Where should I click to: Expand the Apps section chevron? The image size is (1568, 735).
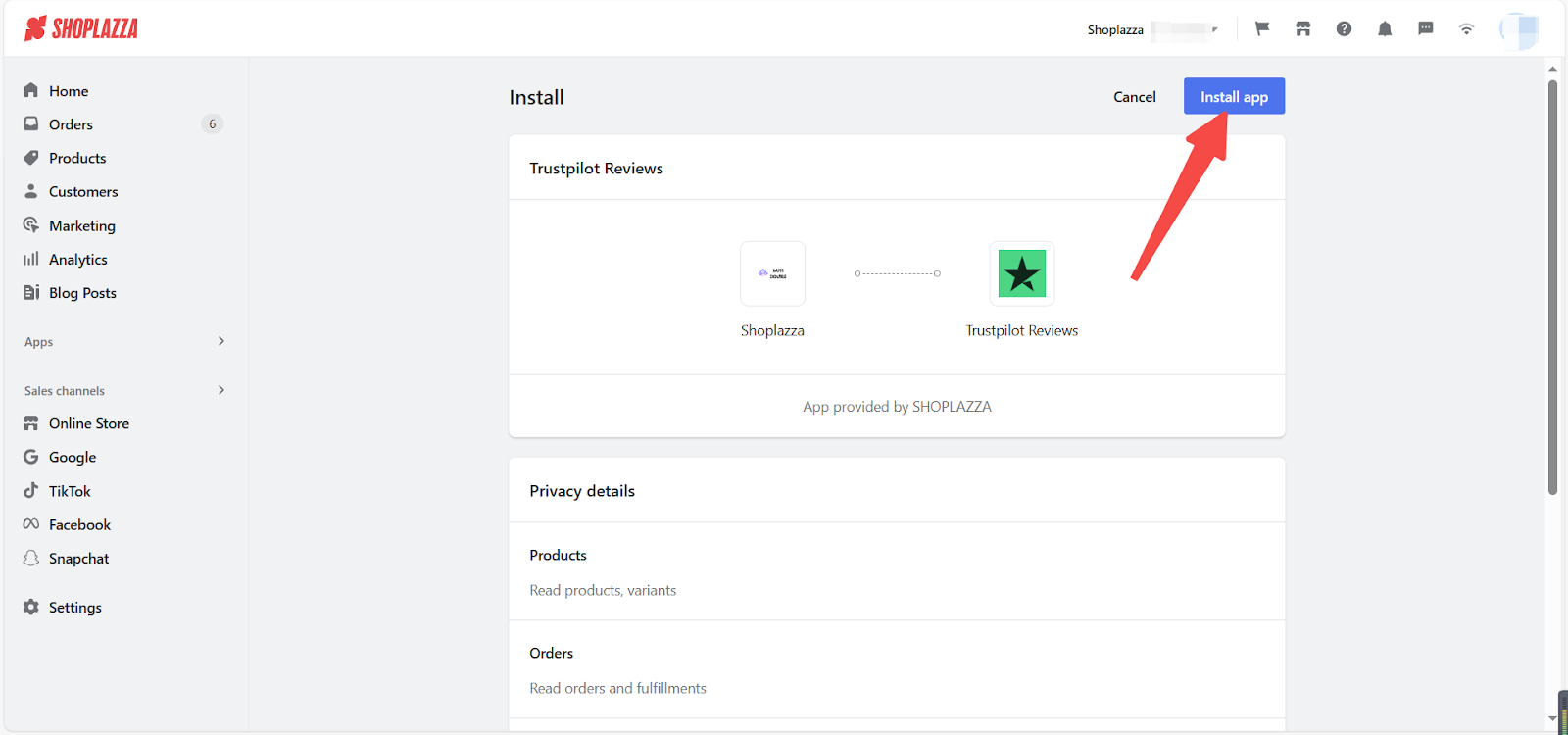[221, 341]
